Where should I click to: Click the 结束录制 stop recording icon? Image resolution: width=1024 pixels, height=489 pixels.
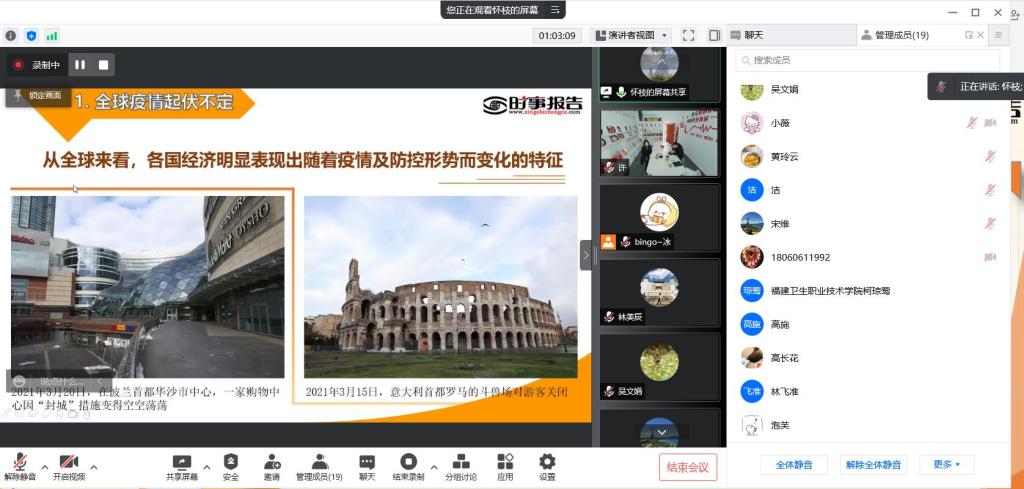pyautogui.click(x=408, y=463)
